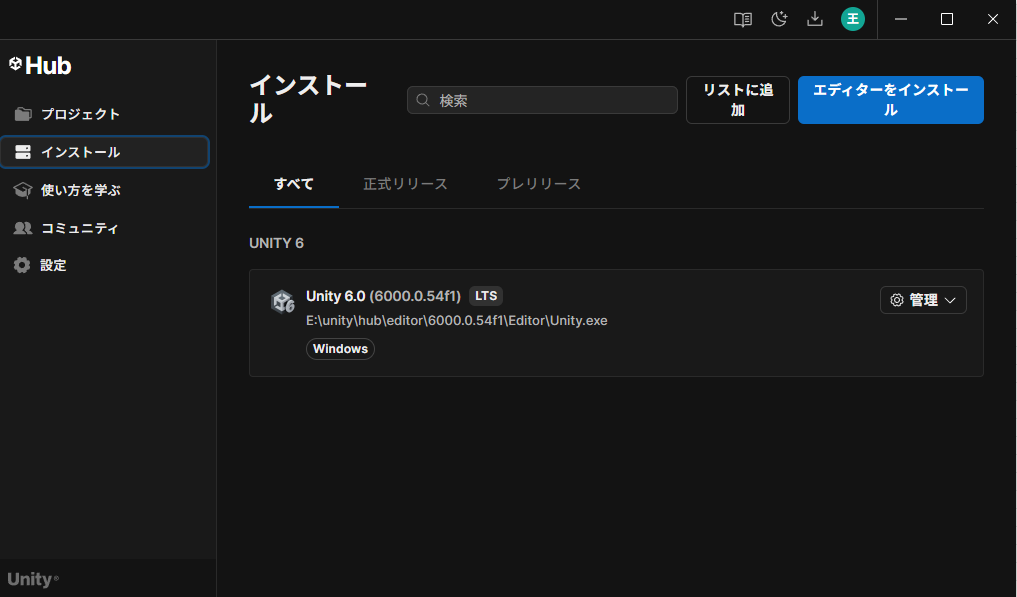Select インストール in the sidebar
The image size is (1017, 597).
[105, 152]
